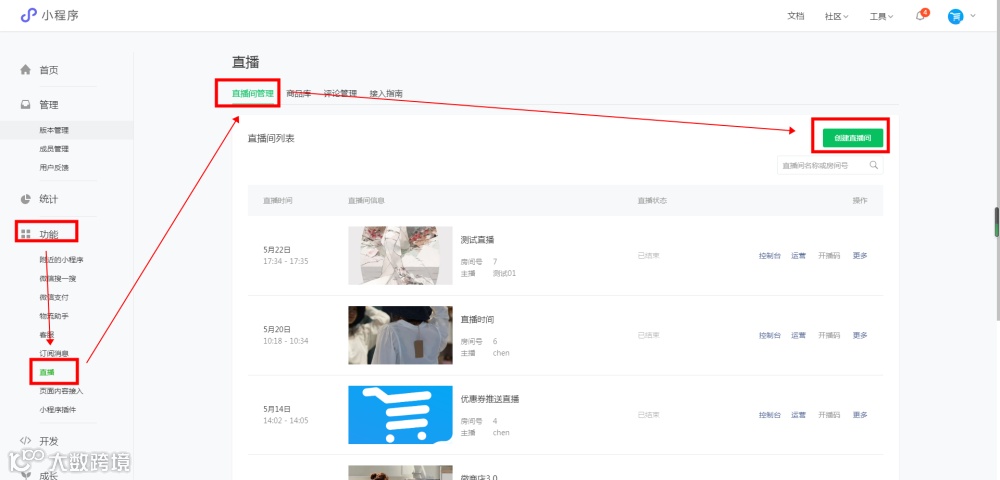Click the 管理 inbox icon
The height and width of the screenshot is (480, 1000).
pyautogui.click(x=26, y=105)
